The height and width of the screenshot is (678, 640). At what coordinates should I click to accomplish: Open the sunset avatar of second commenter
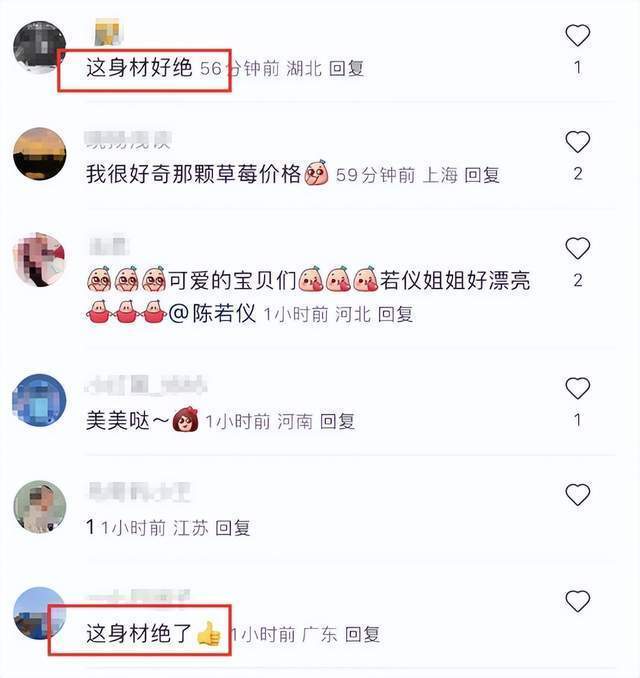point(40,154)
